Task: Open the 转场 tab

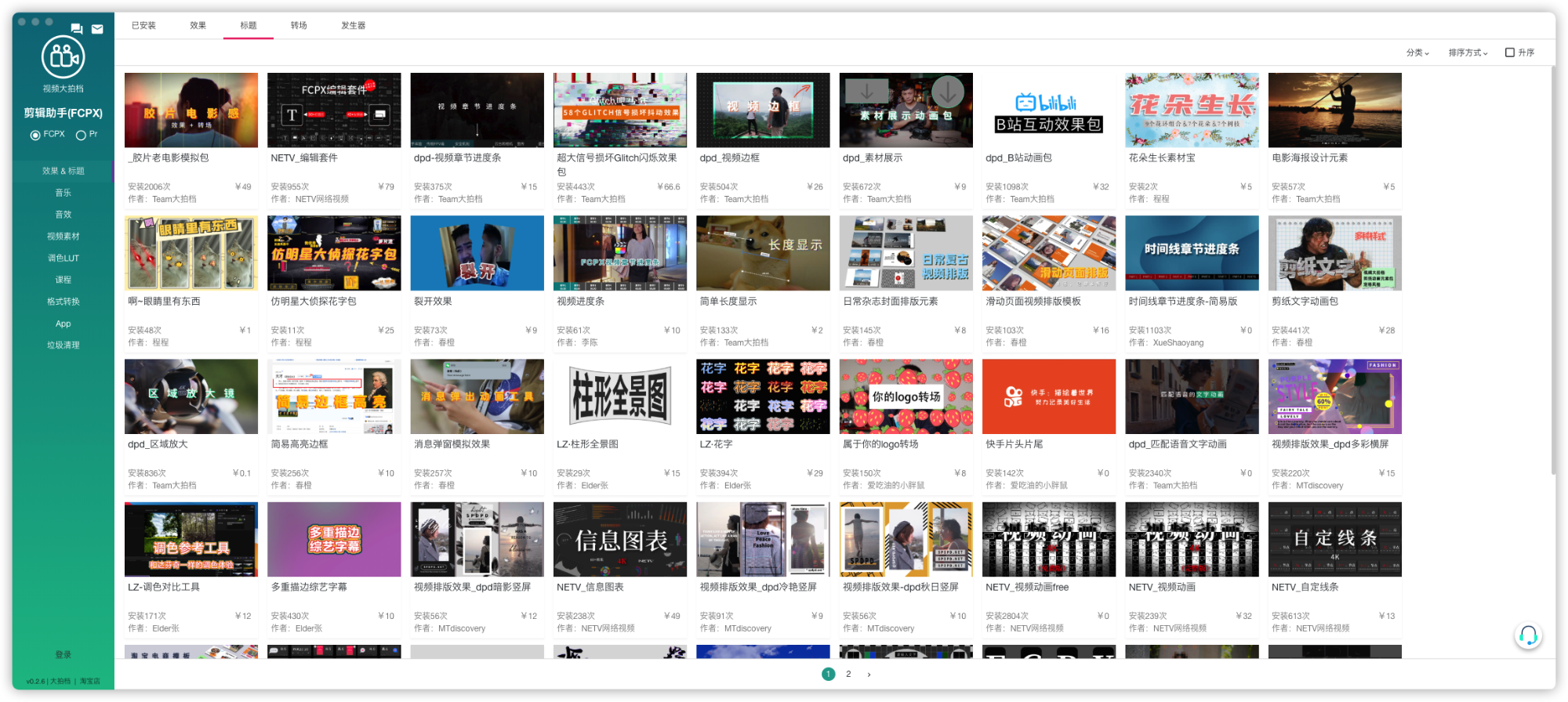Action: tap(299, 25)
